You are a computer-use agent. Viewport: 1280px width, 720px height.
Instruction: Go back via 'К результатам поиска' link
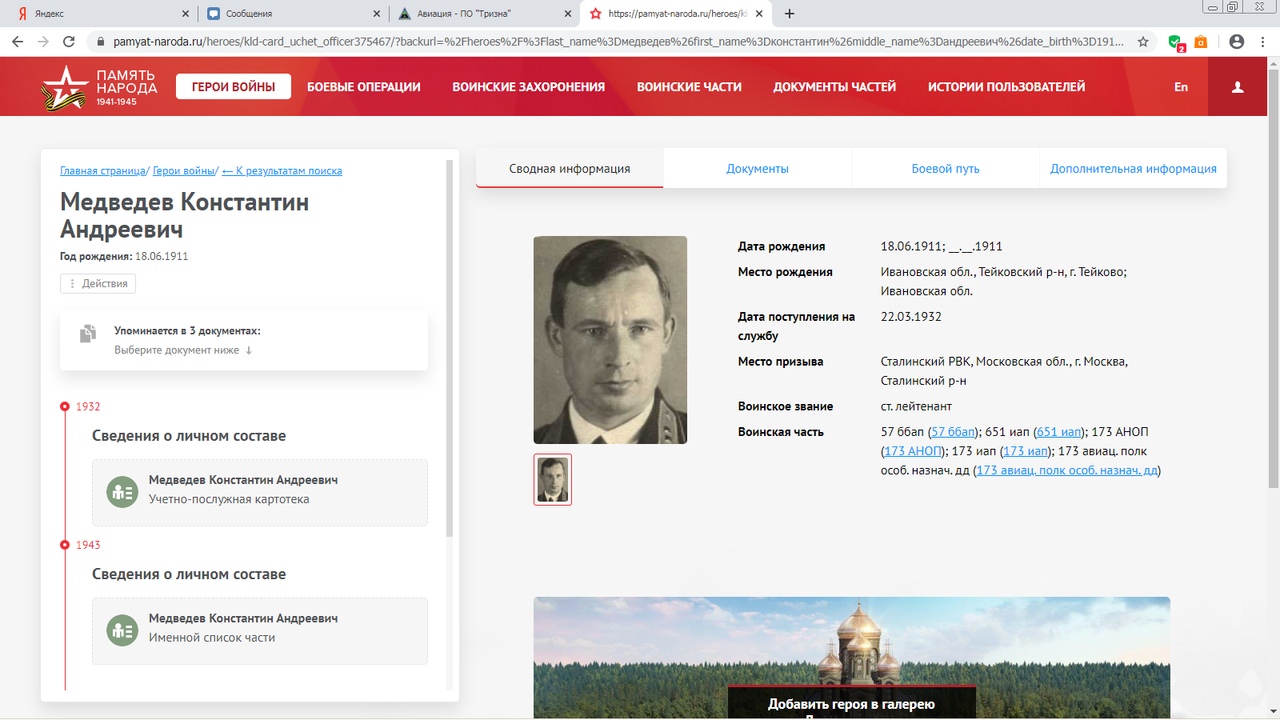pyautogui.click(x=282, y=171)
